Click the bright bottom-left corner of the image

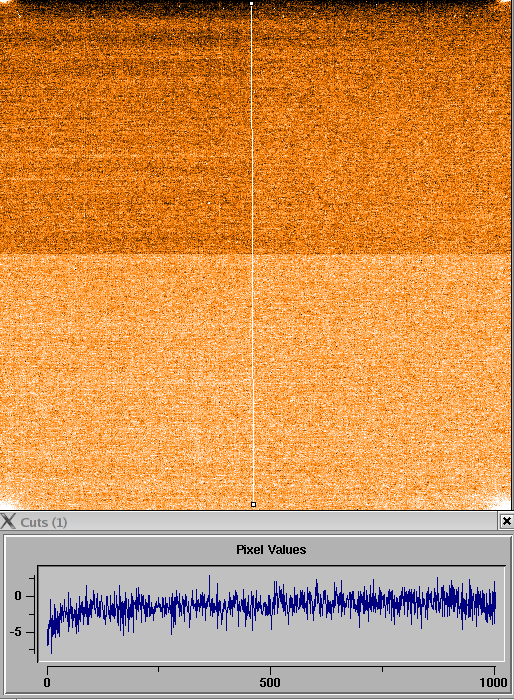pyautogui.click(x=8, y=502)
